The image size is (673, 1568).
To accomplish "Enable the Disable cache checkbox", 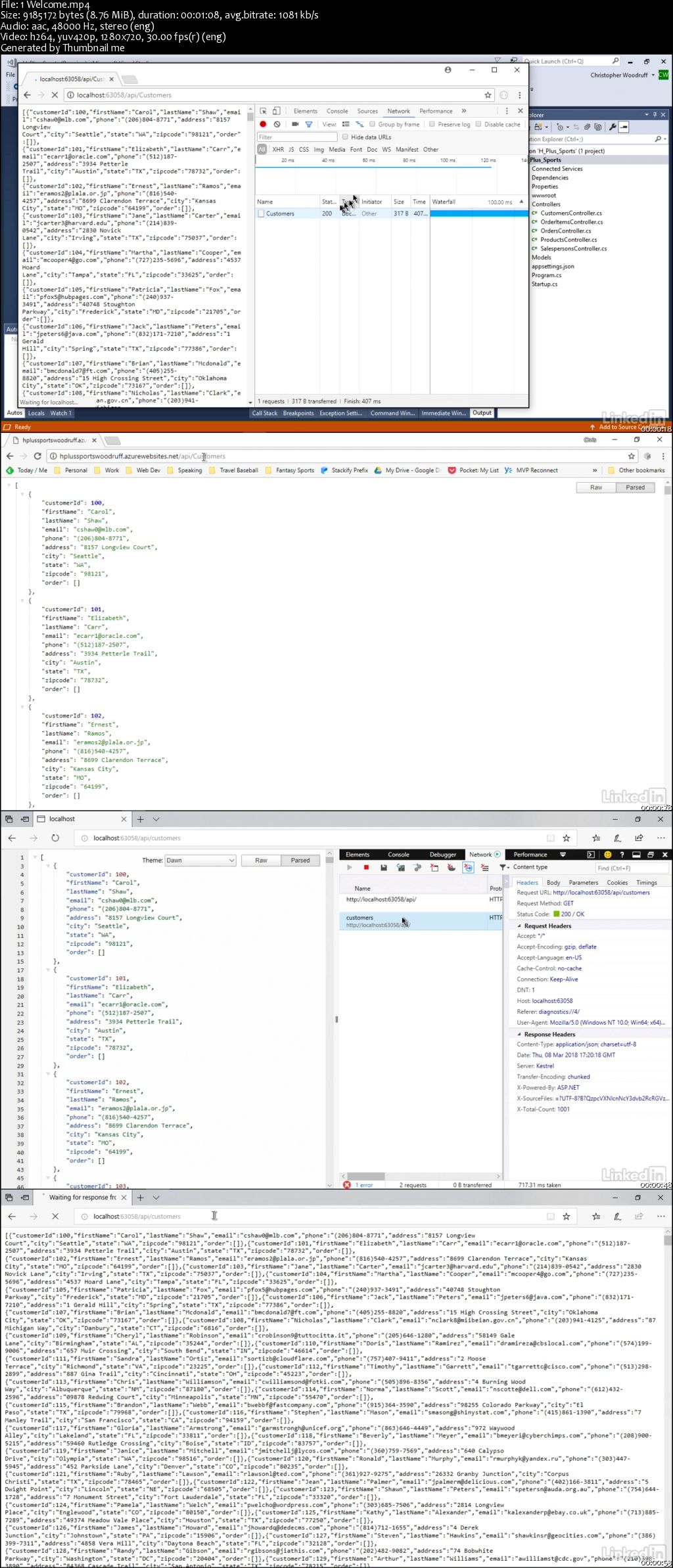I will pyautogui.click(x=478, y=124).
